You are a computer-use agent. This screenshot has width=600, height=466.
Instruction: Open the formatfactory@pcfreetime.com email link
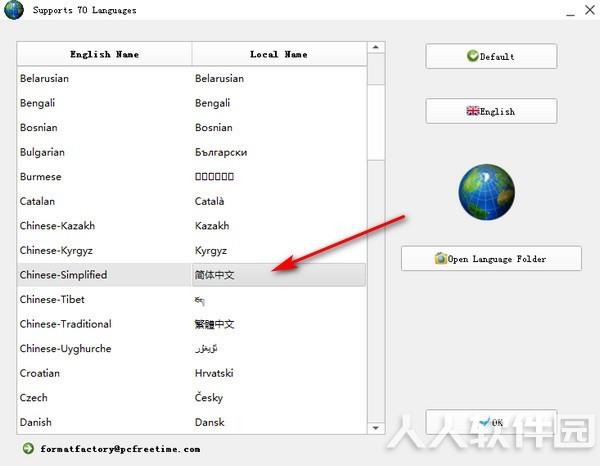click(x=120, y=449)
